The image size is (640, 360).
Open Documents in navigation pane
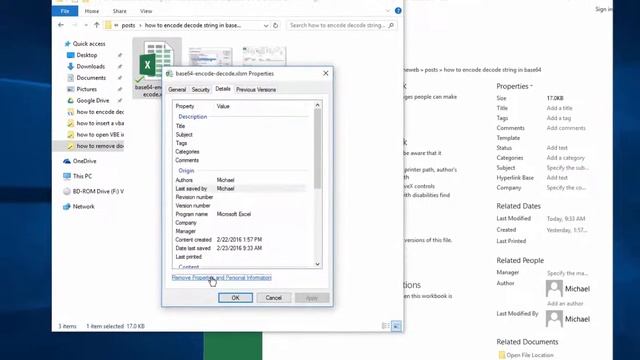pos(91,78)
